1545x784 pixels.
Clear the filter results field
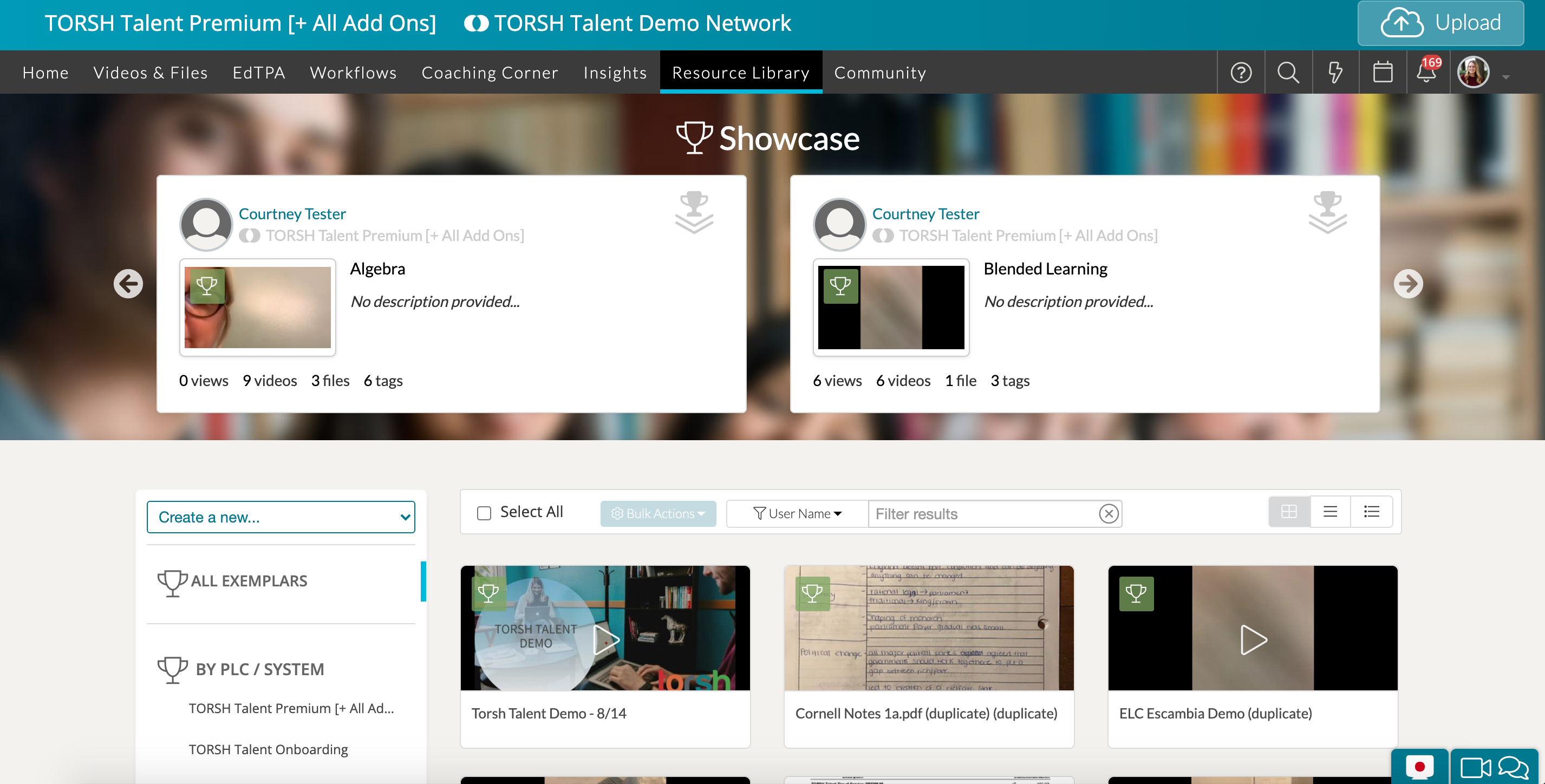(1109, 513)
